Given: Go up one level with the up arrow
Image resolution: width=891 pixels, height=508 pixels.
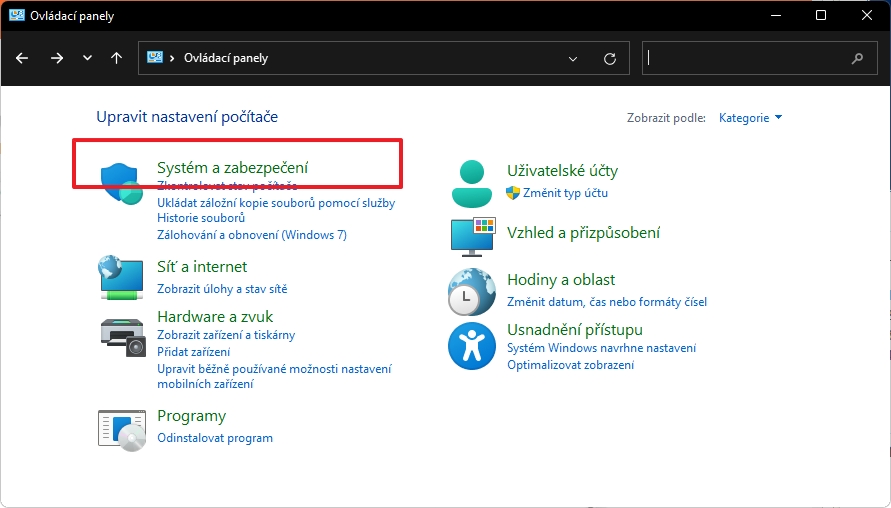Looking at the screenshot, I should [x=116, y=58].
